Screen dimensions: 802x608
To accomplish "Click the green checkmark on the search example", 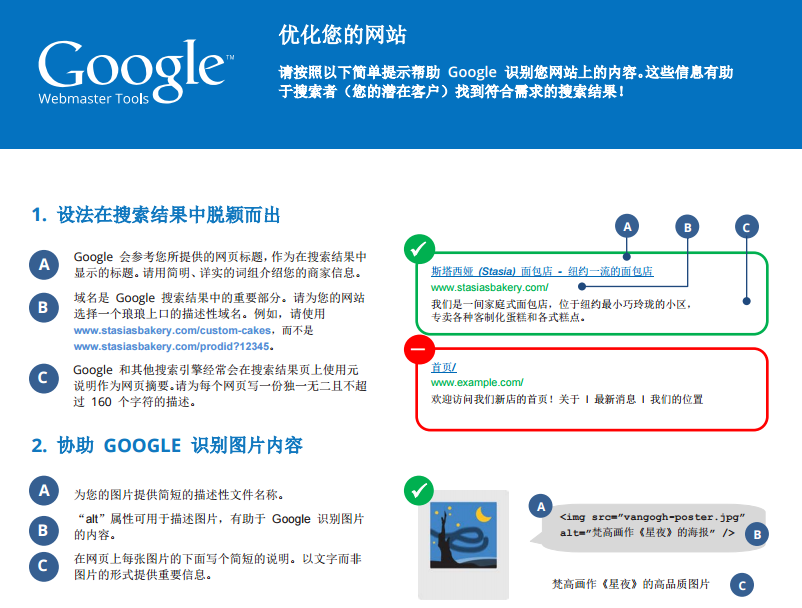I will [419, 249].
